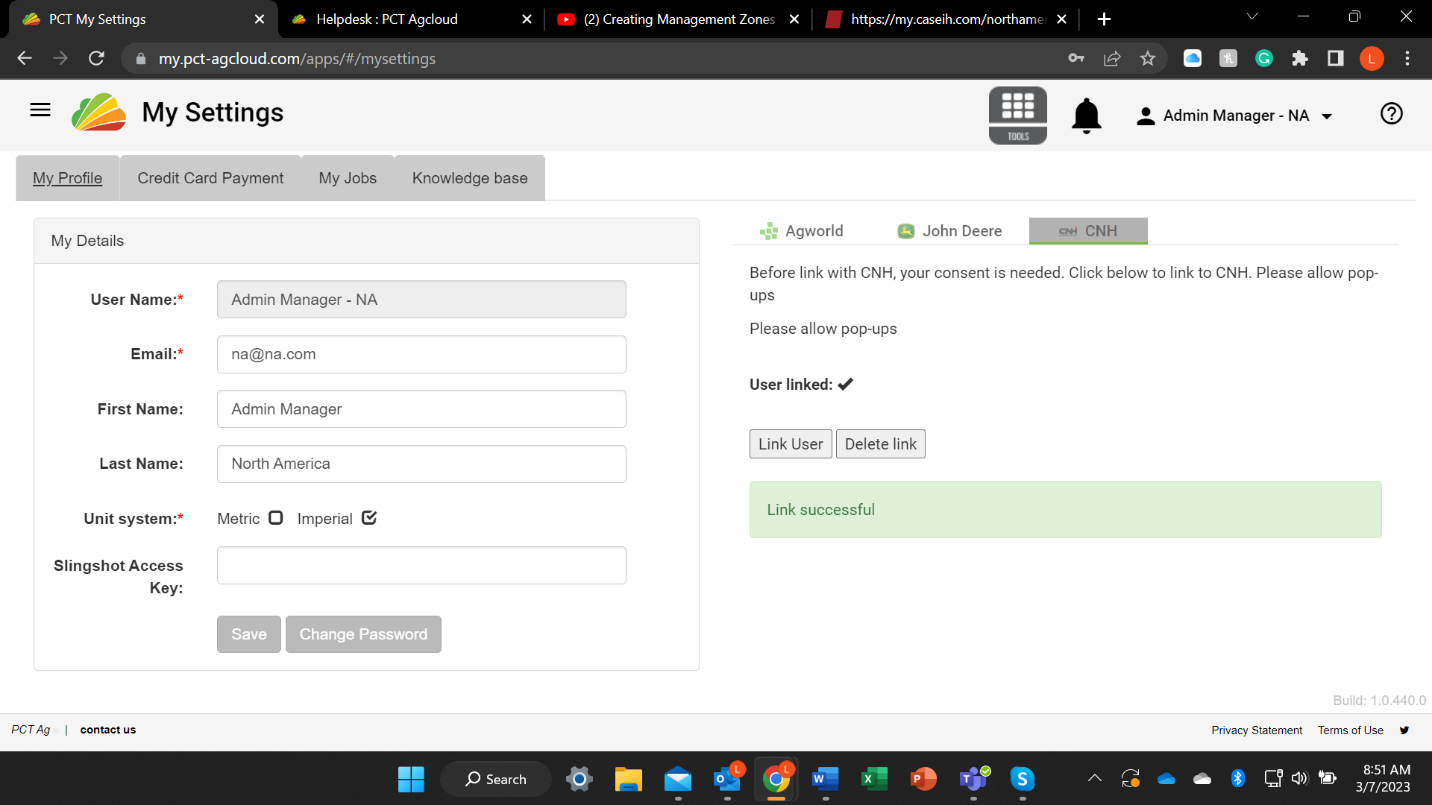Open the My Jobs tab
Viewport: 1432px width, 805px height.
tap(348, 178)
